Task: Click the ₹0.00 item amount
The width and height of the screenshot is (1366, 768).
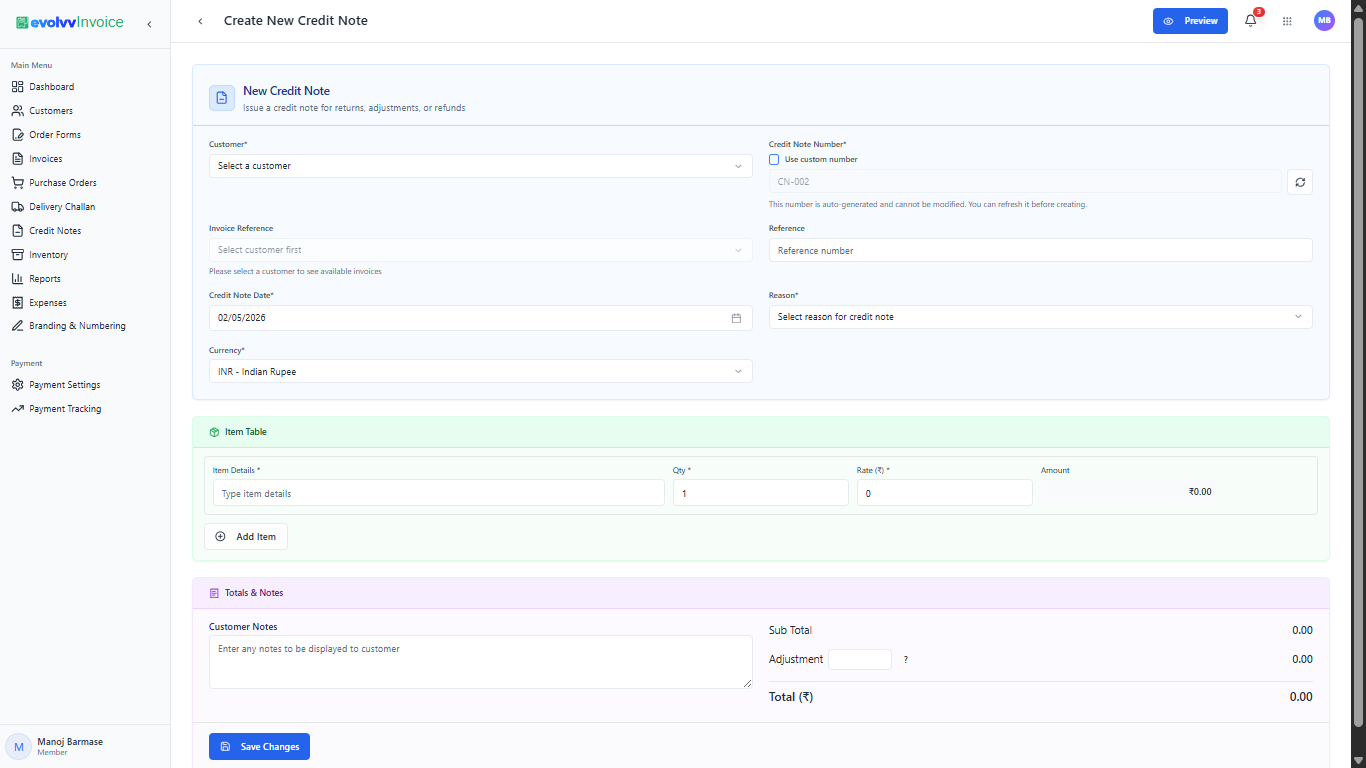Action: [x=1200, y=492]
